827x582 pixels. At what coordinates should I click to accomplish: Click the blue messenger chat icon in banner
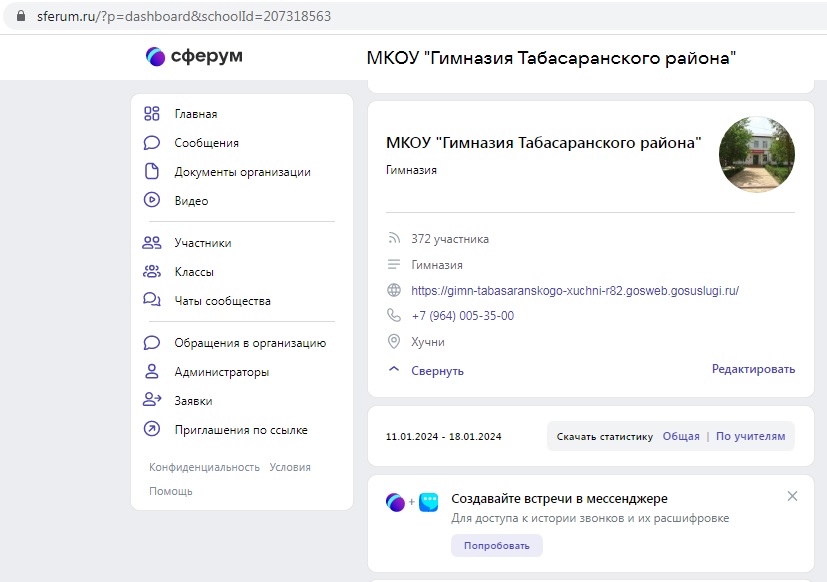[429, 502]
